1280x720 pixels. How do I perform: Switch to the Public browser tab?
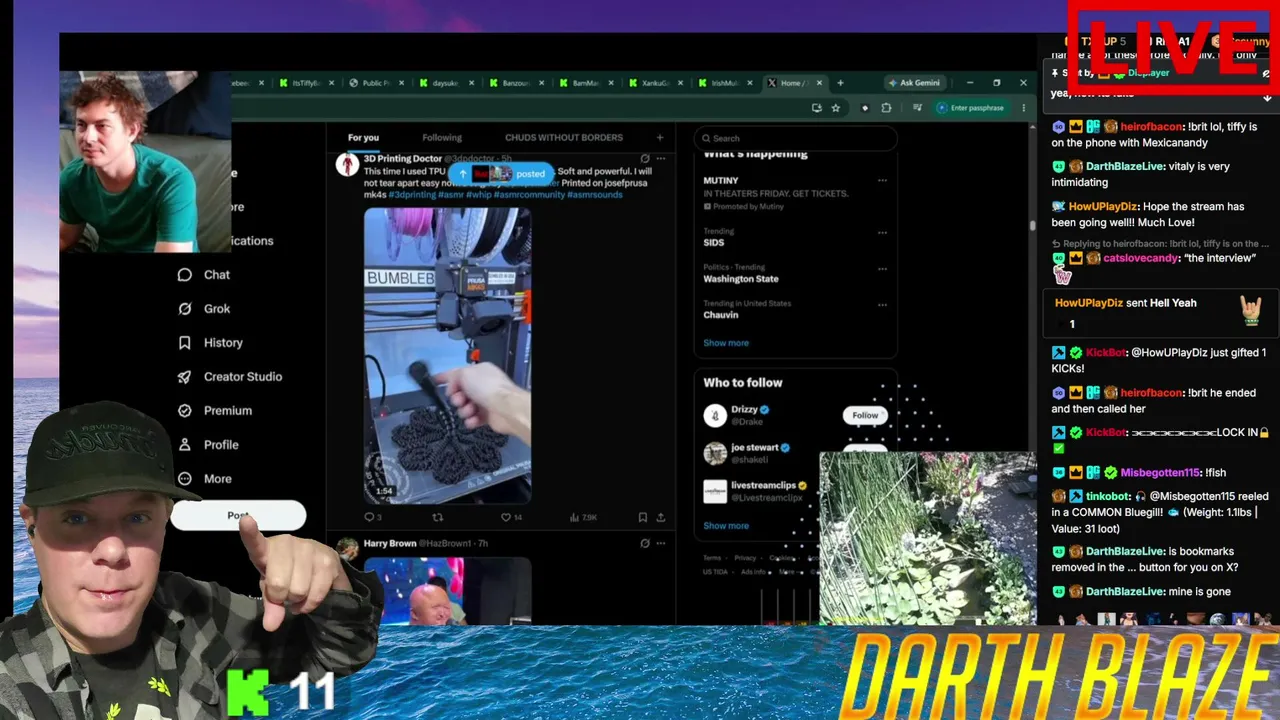tap(376, 83)
